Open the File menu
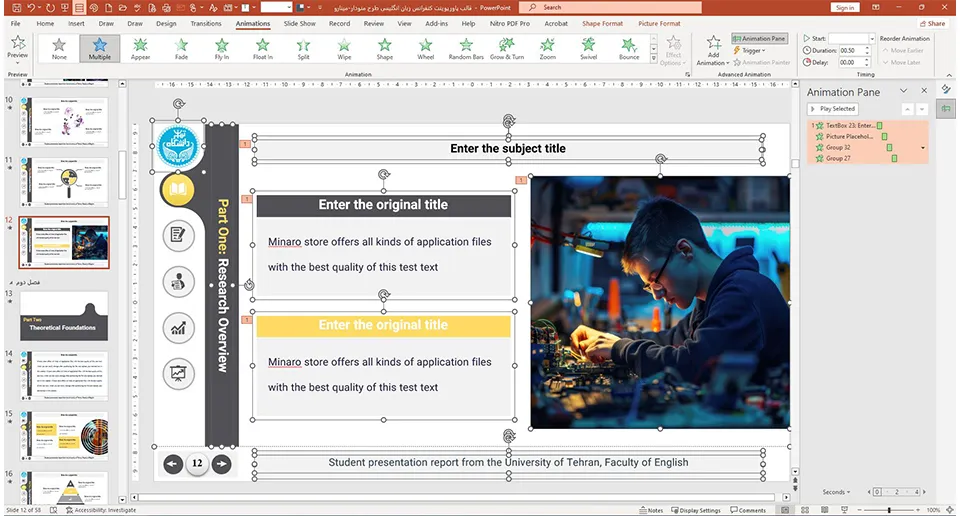Image resolution: width=960 pixels, height=516 pixels. (x=15, y=24)
